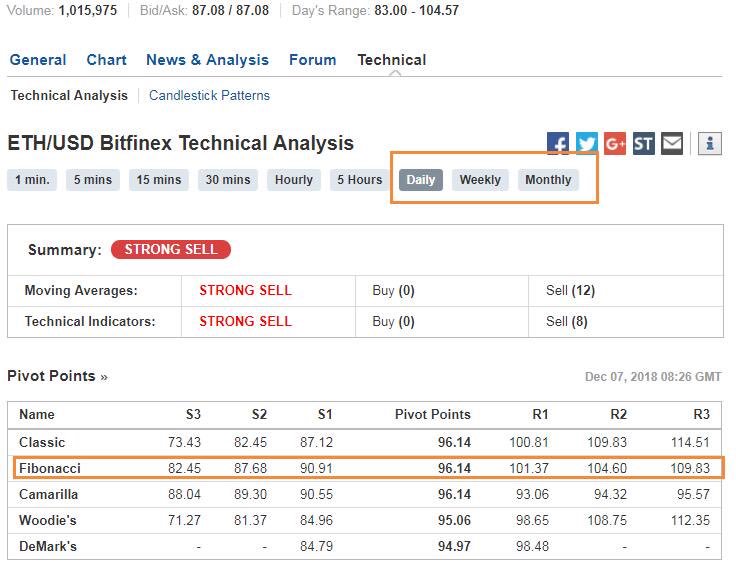Click the Dec 07, 2018 08:26 GMT timestamp
This screenshot has width=736, height=588.
coord(653,376)
